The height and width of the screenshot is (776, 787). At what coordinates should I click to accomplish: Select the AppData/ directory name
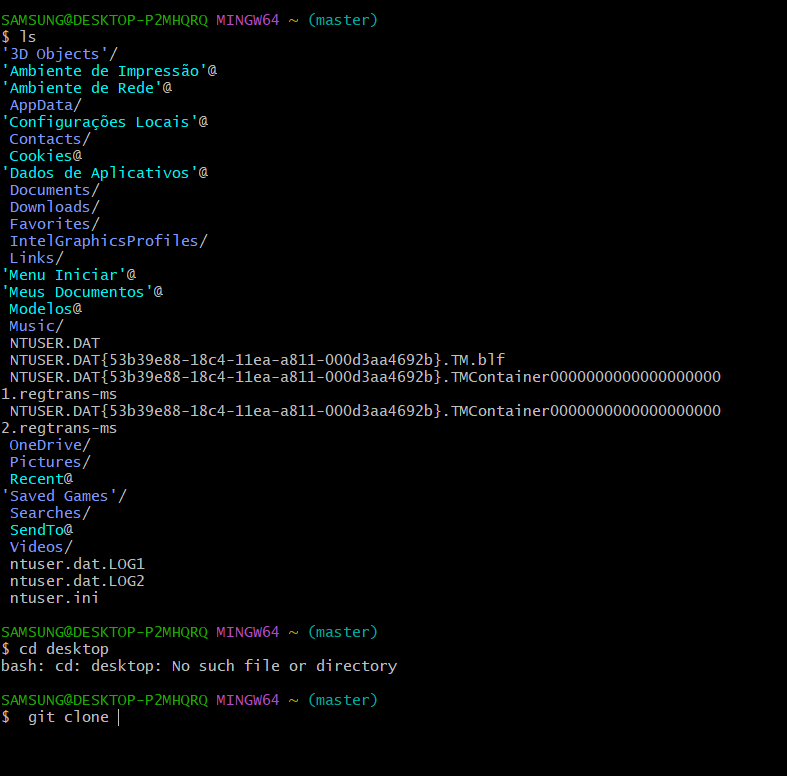(46, 105)
